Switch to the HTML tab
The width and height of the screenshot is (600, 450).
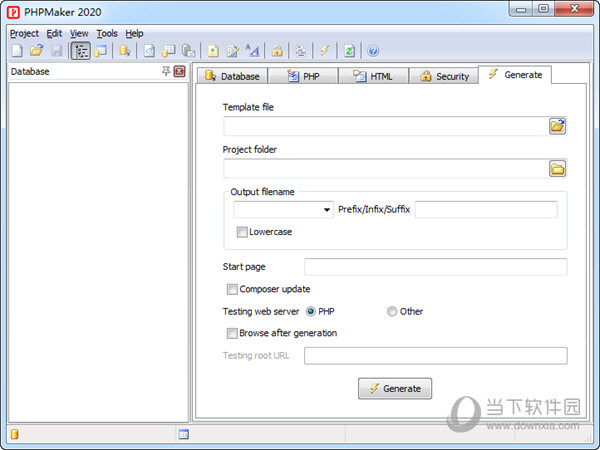[373, 76]
